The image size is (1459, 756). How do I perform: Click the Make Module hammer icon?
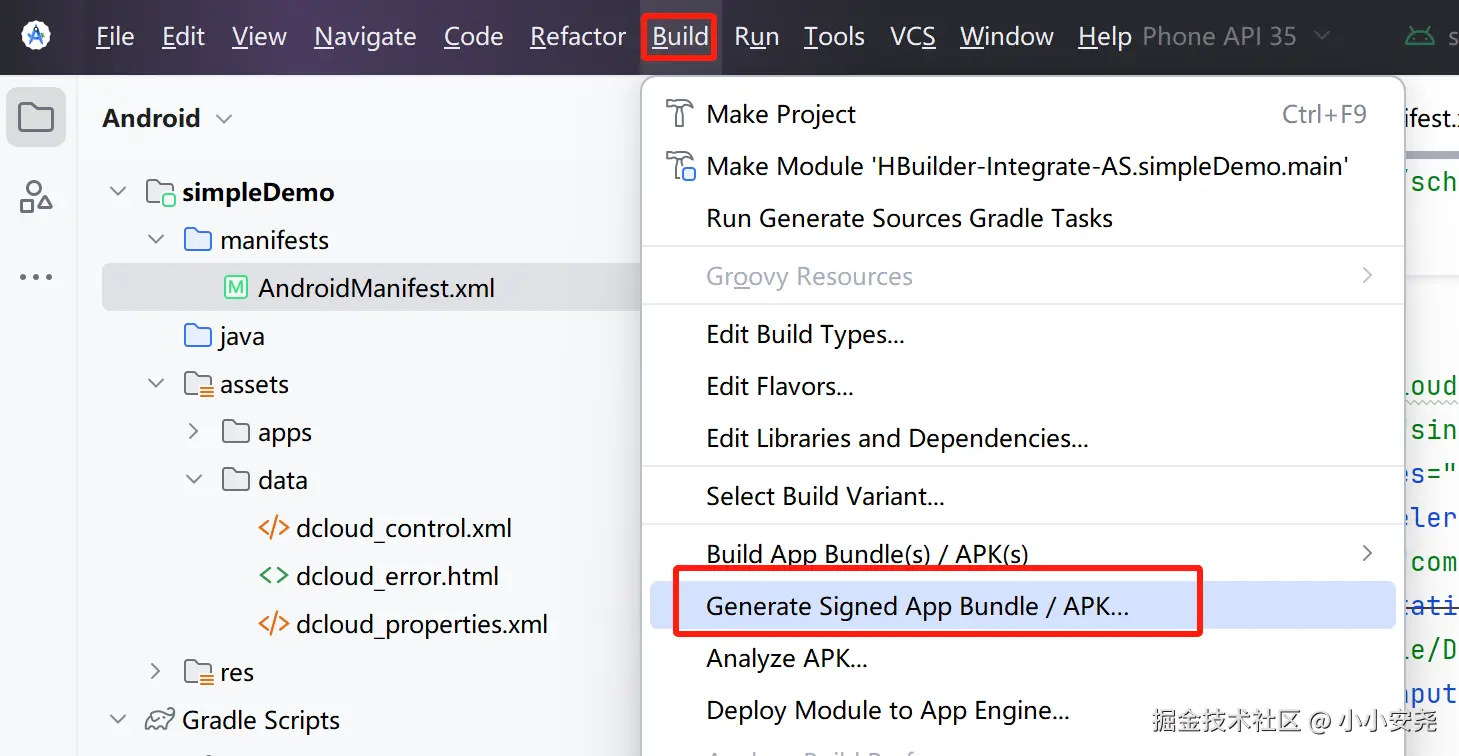tap(680, 166)
